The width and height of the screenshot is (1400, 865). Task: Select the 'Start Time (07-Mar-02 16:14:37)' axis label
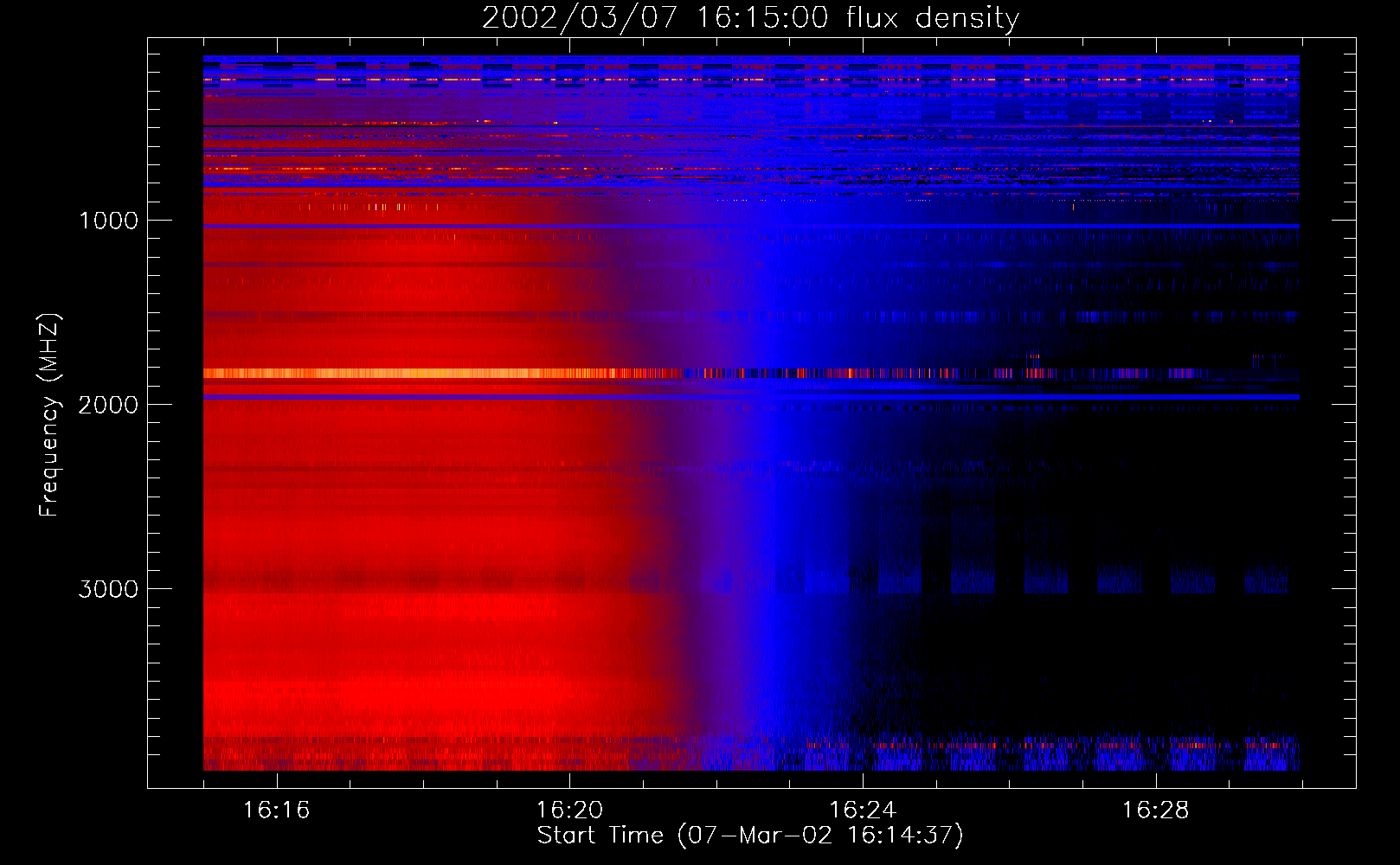tap(750, 836)
